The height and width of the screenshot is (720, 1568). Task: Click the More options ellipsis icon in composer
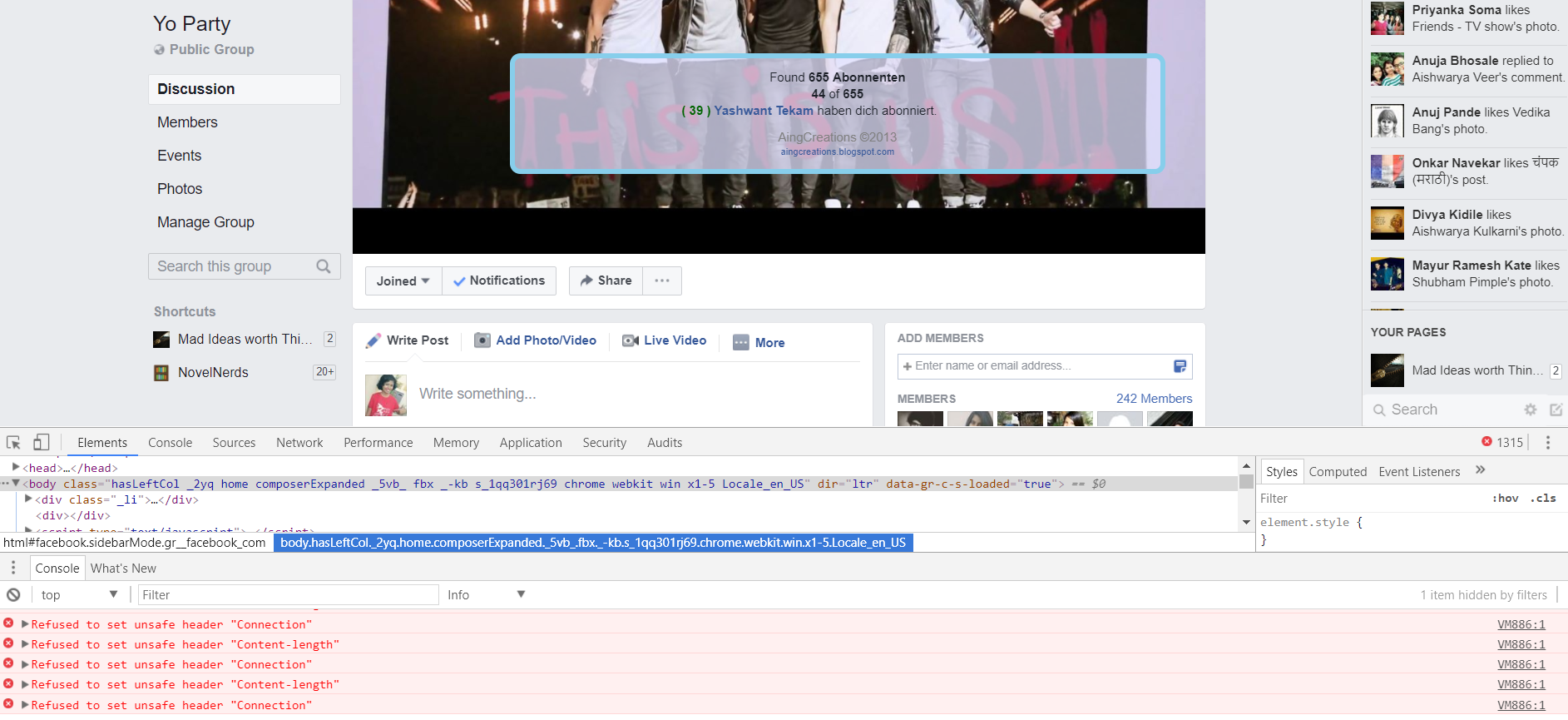coord(741,343)
